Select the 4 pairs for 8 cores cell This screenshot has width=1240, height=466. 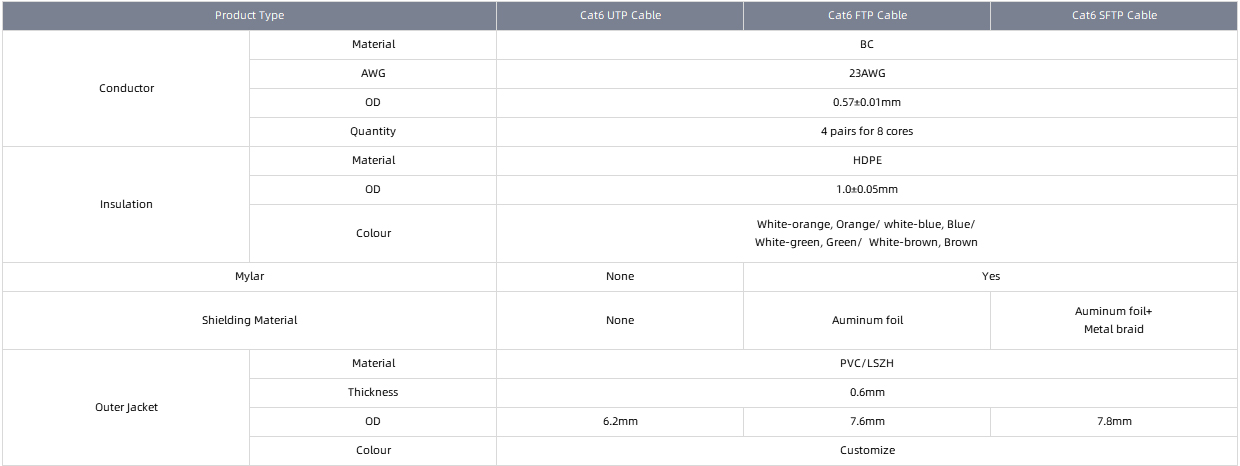867,131
